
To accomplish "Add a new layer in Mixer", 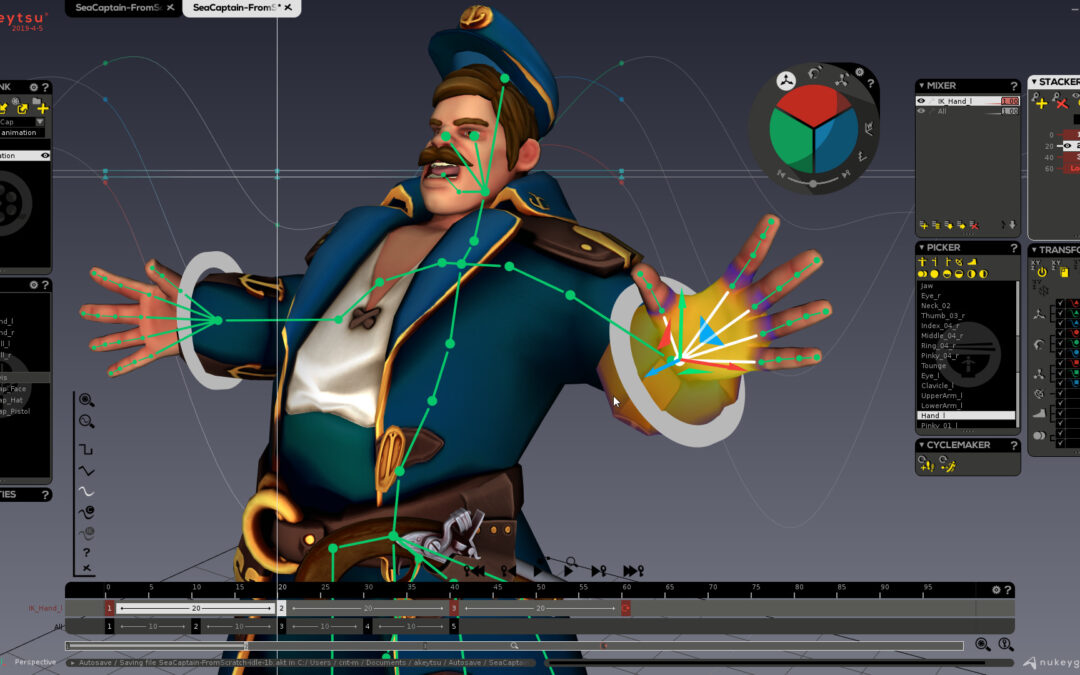I will [924, 225].
